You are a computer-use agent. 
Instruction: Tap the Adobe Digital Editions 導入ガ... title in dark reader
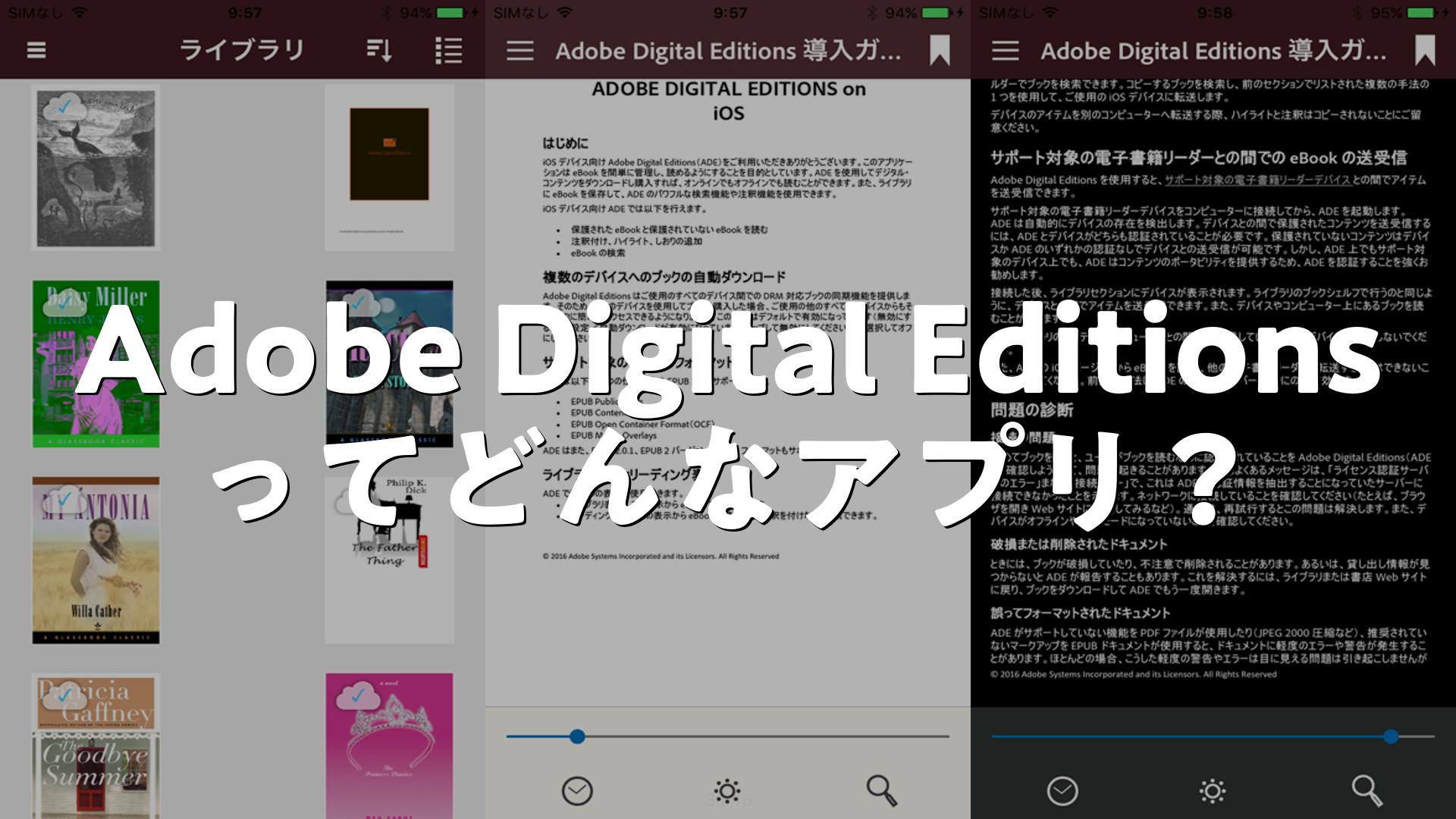click(1213, 51)
